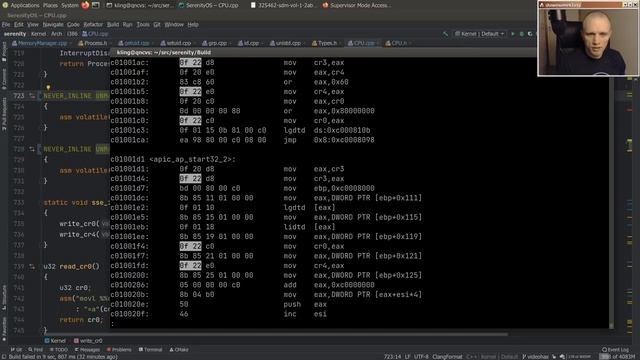
Task: Open the Project tool window sidebar button
Action: (4, 51)
